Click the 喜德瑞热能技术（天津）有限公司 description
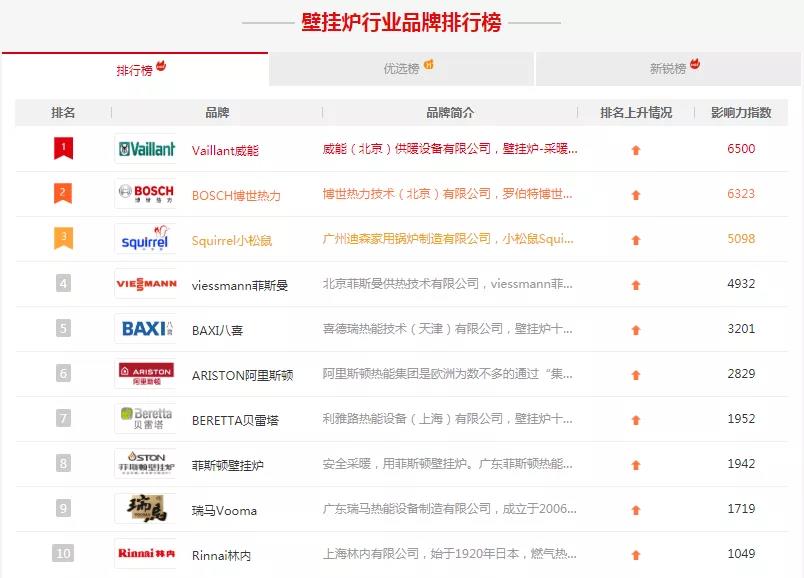 pos(447,329)
